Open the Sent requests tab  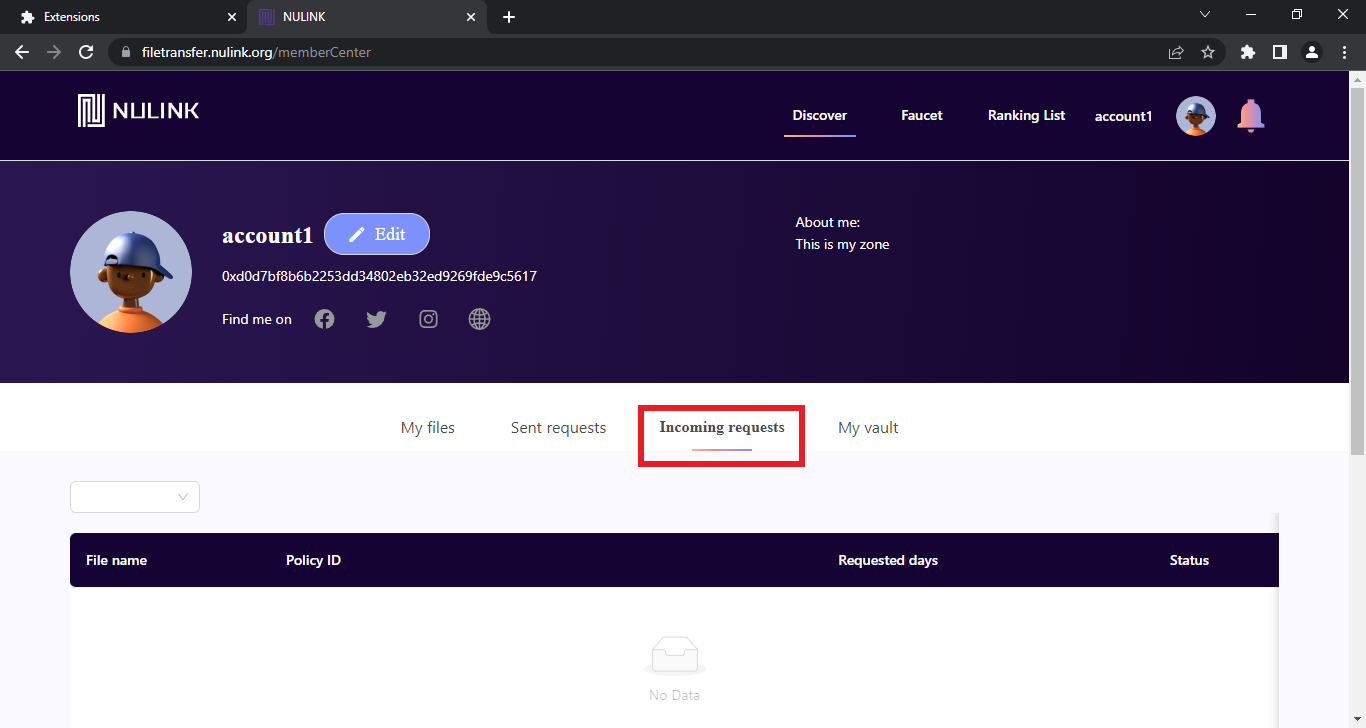pyautogui.click(x=558, y=428)
